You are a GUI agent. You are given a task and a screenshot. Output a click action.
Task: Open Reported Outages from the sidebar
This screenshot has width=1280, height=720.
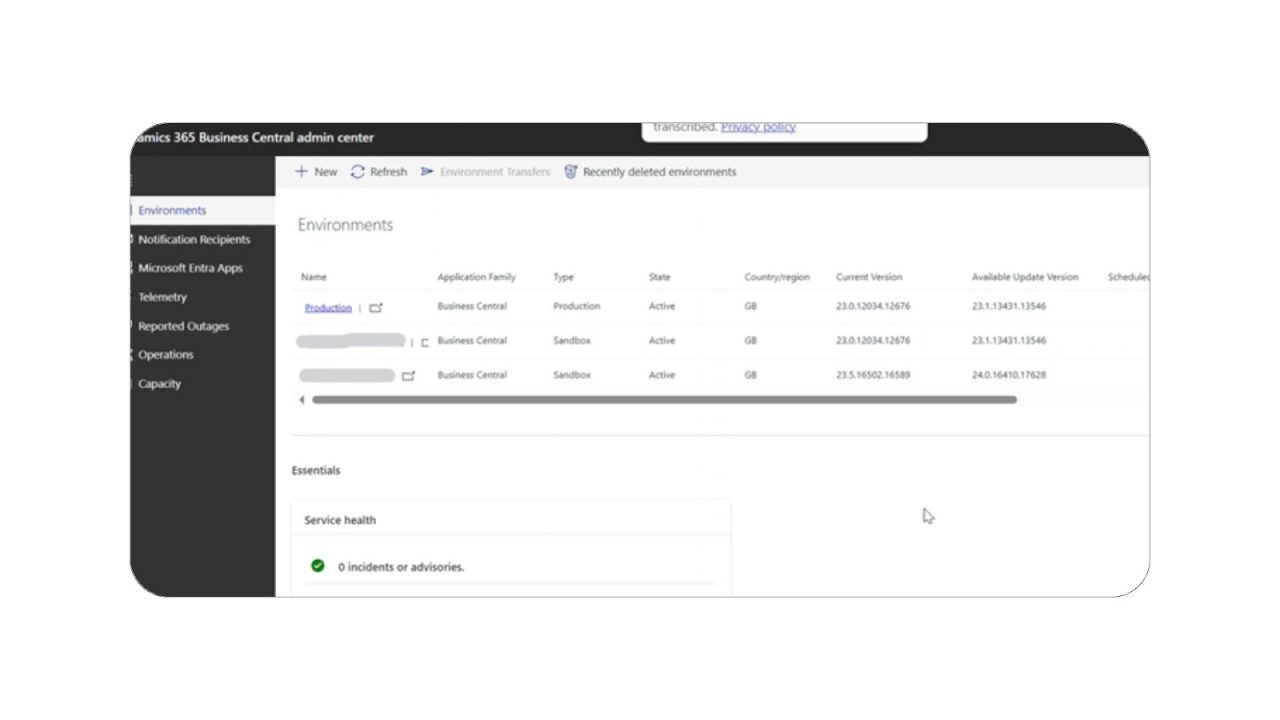pos(184,326)
